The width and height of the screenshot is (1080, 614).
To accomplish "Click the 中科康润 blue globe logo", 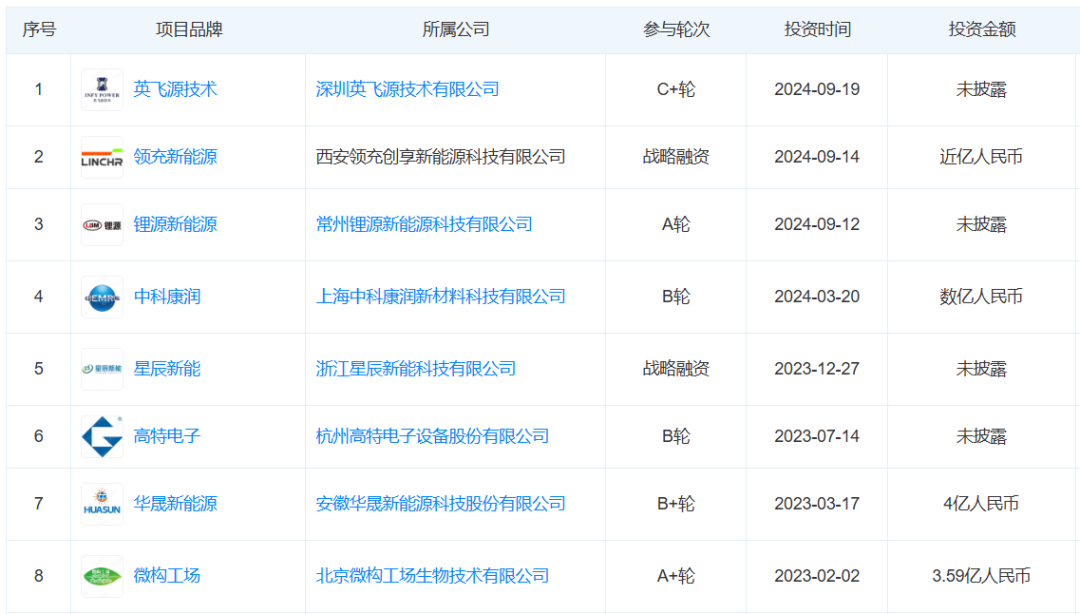I will pos(102,297).
